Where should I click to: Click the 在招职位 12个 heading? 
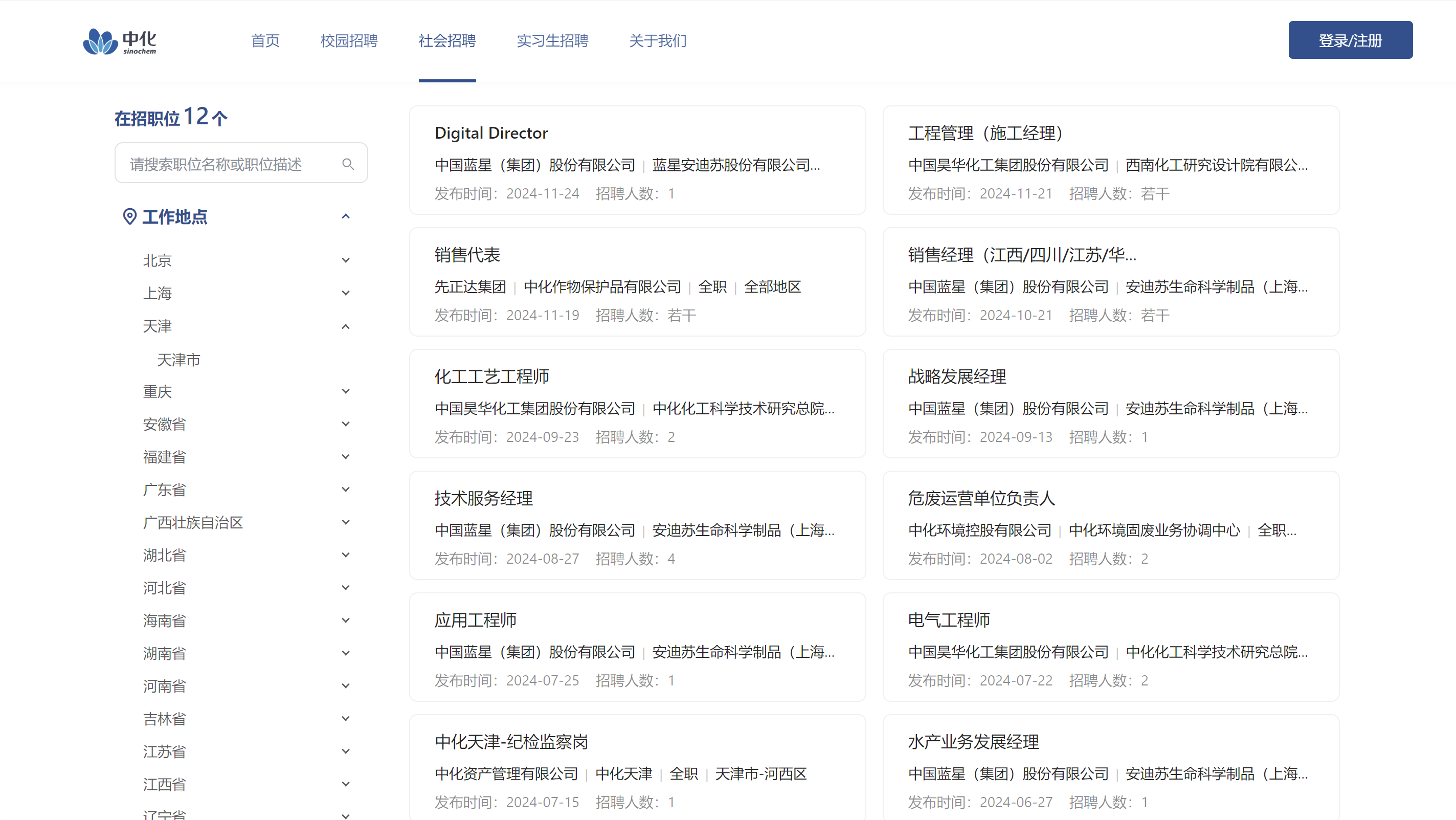pos(171,117)
